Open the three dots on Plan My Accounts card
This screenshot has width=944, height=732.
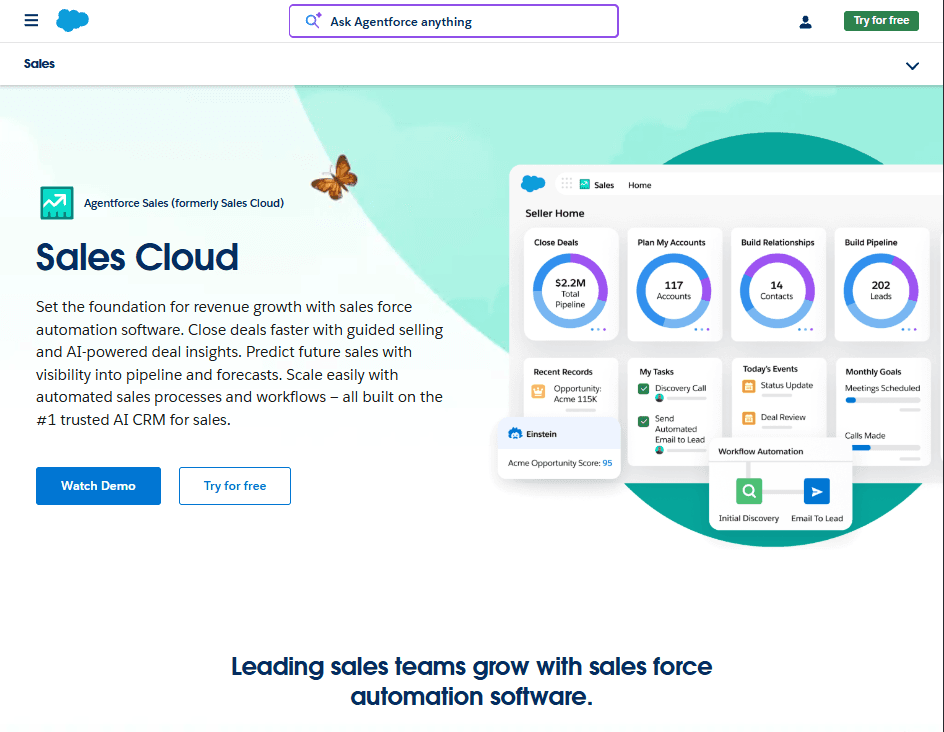tap(702, 329)
